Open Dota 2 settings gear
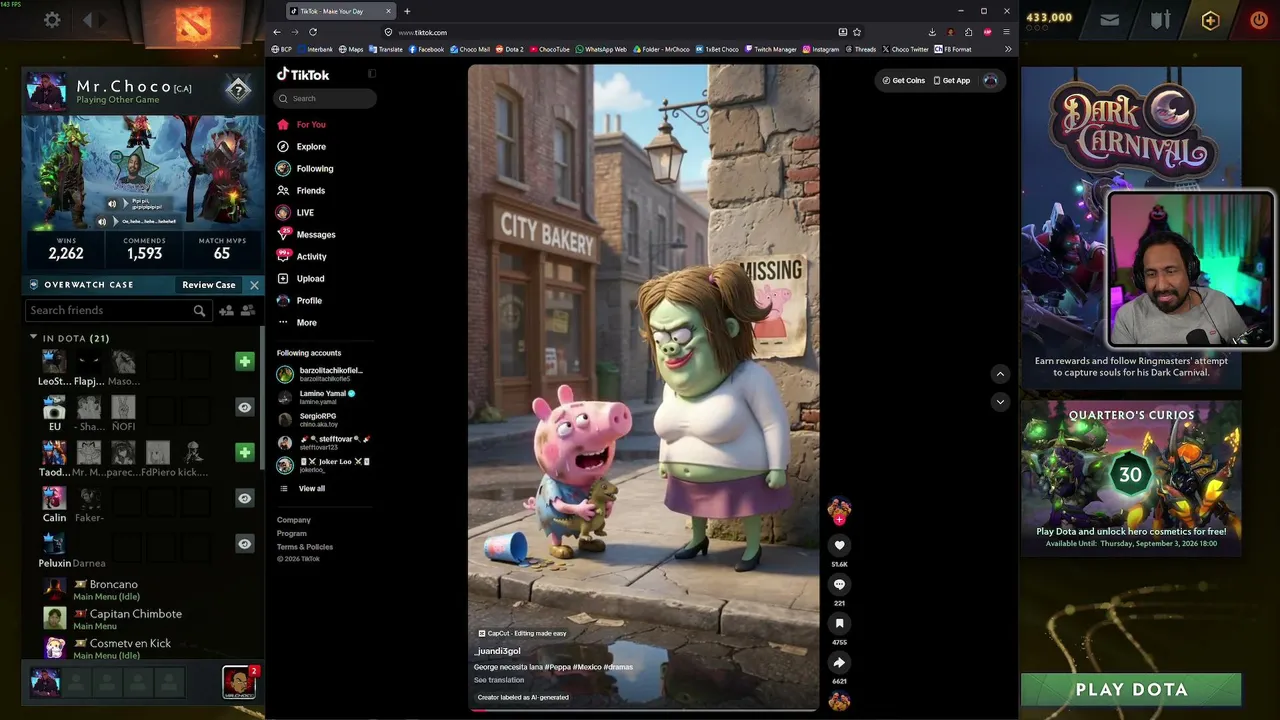The width and height of the screenshot is (1280, 720). (x=52, y=20)
